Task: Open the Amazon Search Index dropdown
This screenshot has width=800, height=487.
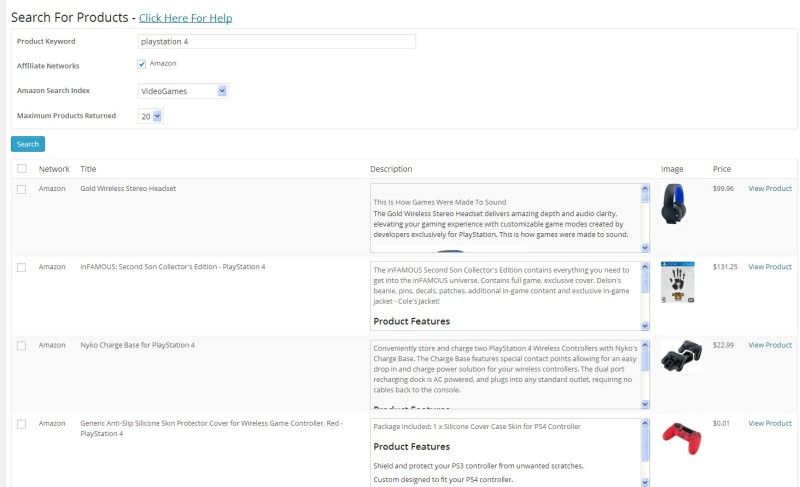Action: pyautogui.click(x=183, y=91)
